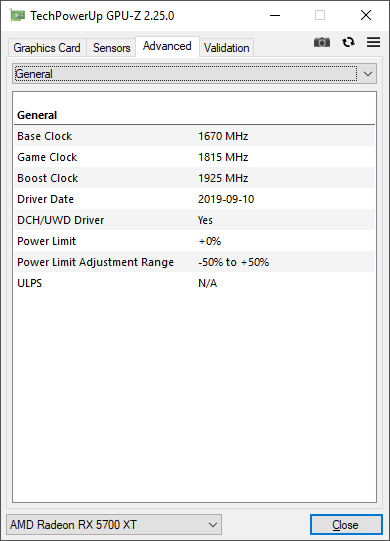The image size is (390, 541).
Task: Click the 1815 MHz value
Action: tap(223, 157)
